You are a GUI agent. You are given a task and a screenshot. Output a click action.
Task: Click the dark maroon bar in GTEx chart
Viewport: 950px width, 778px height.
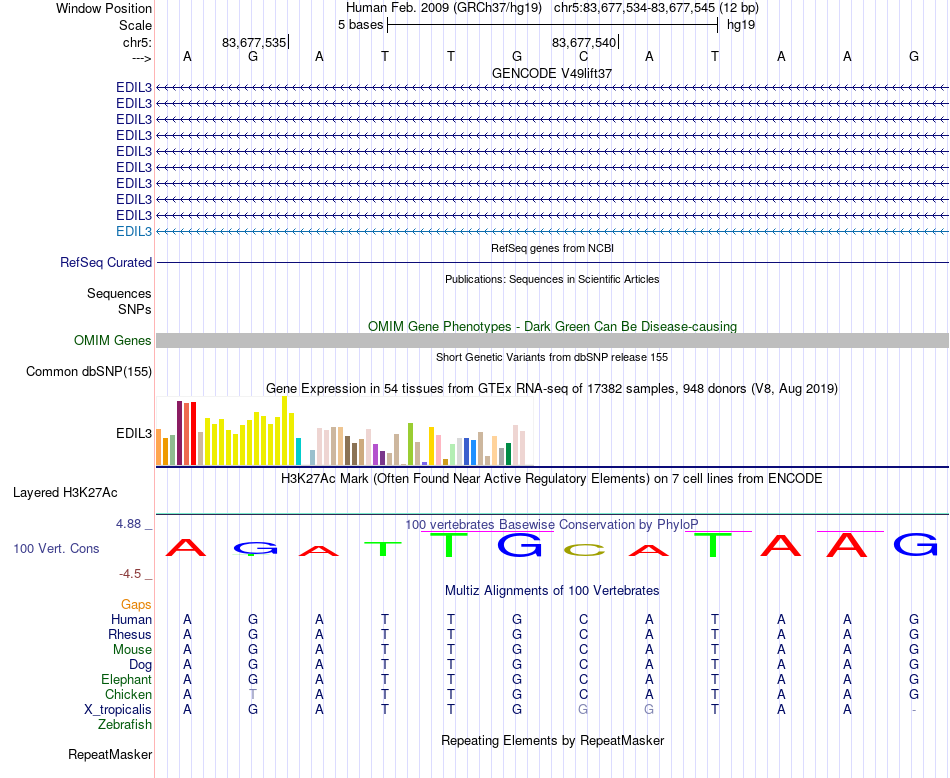[x=179, y=433]
